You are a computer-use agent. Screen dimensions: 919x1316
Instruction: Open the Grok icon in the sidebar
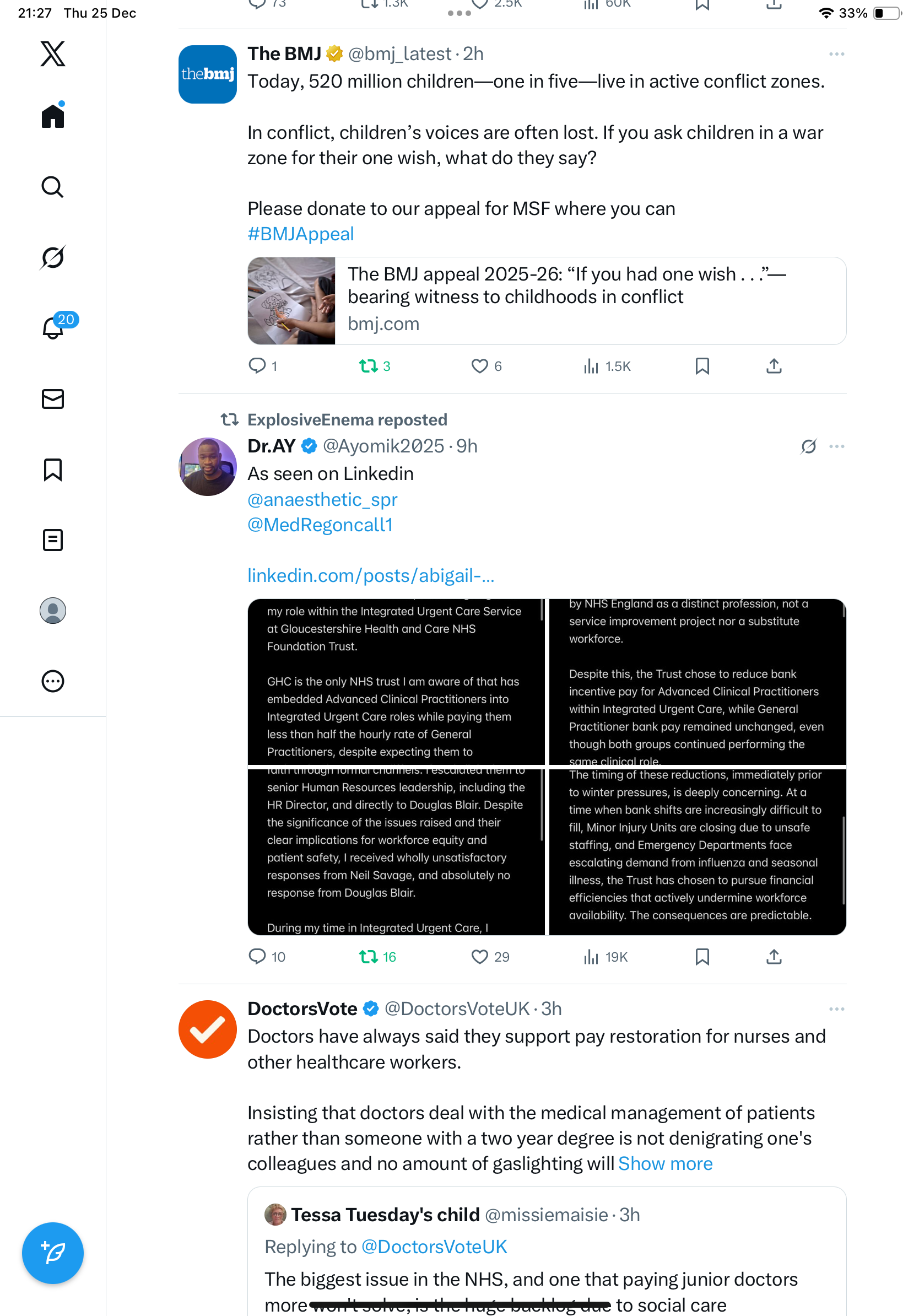[x=53, y=257]
